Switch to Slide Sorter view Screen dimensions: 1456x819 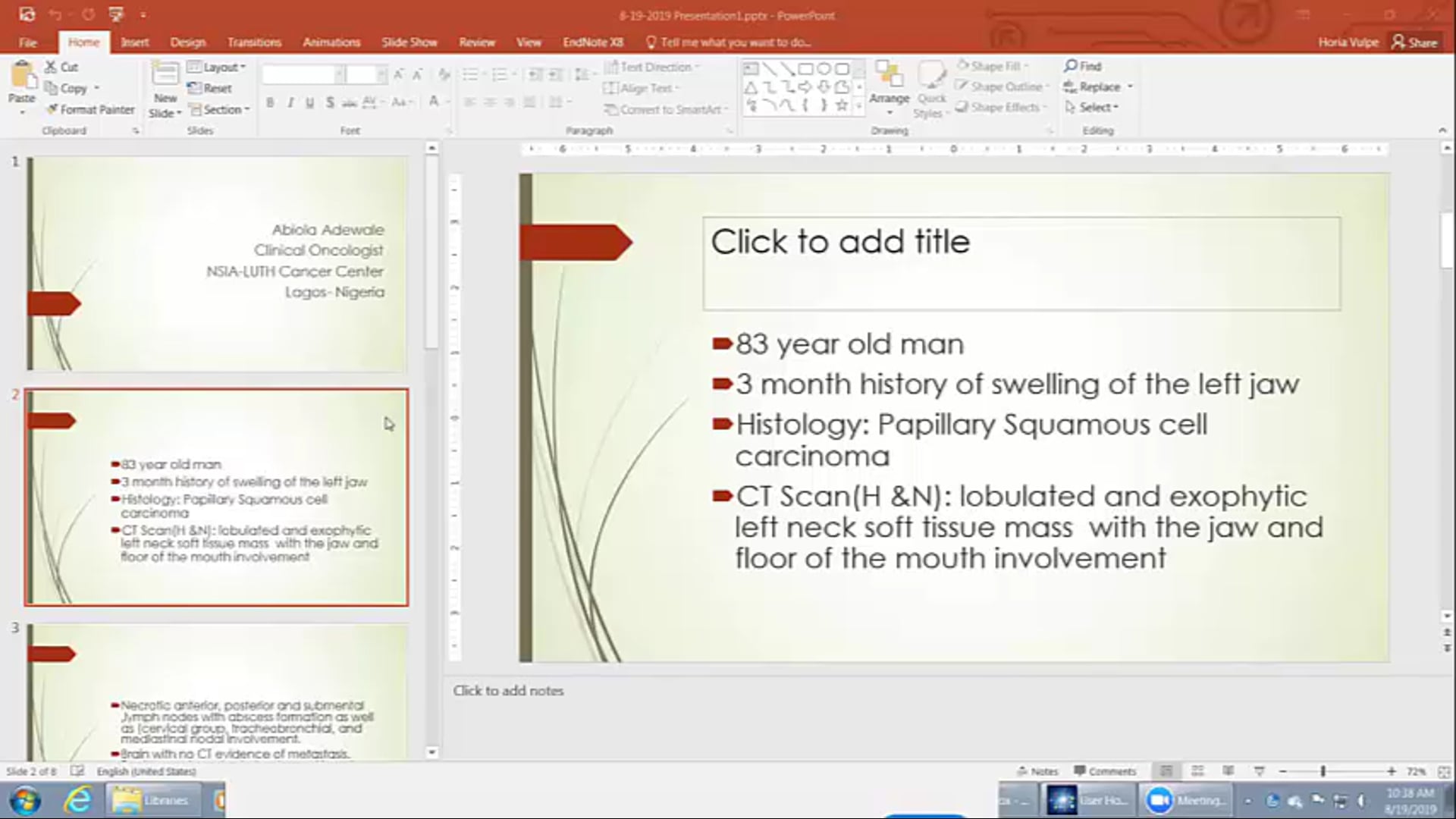click(x=1197, y=771)
